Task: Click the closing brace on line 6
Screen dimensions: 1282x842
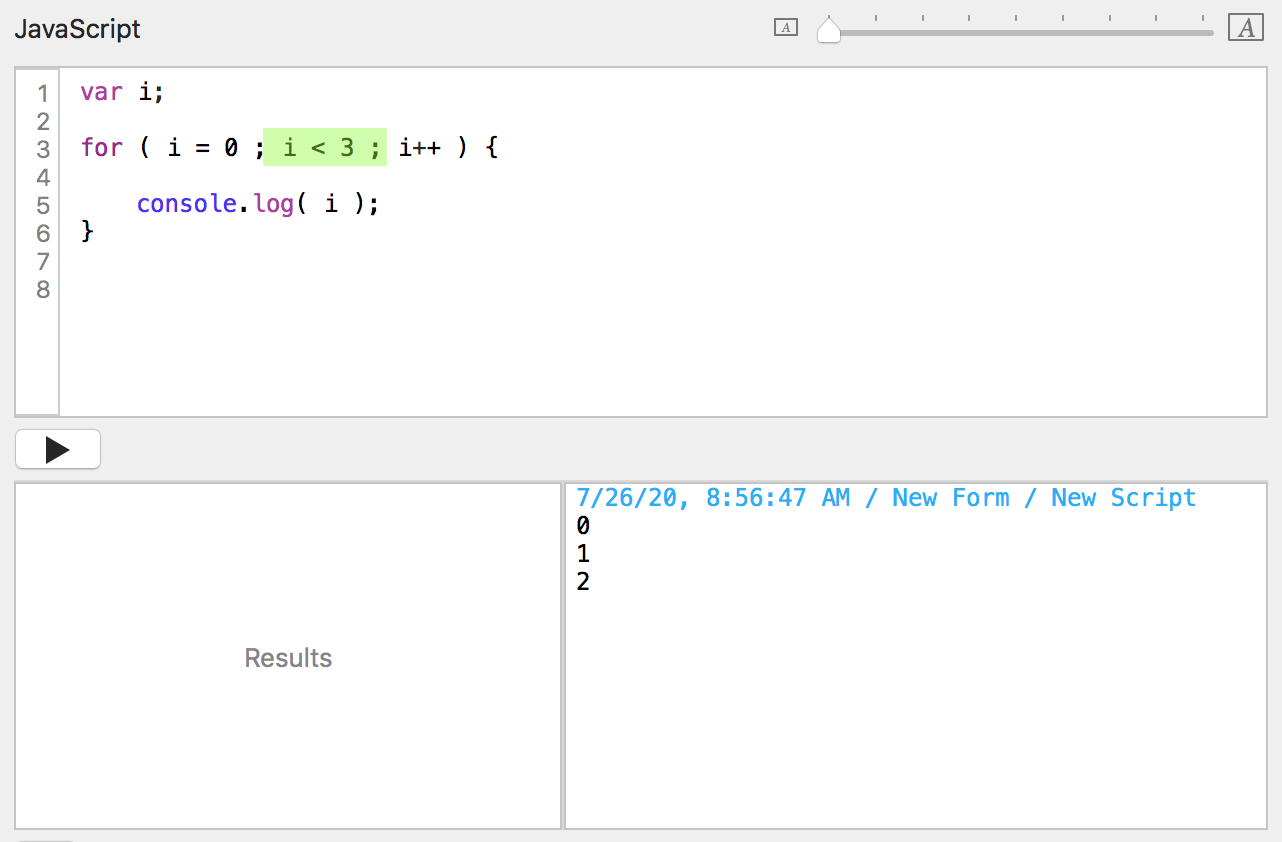Action: click(87, 232)
